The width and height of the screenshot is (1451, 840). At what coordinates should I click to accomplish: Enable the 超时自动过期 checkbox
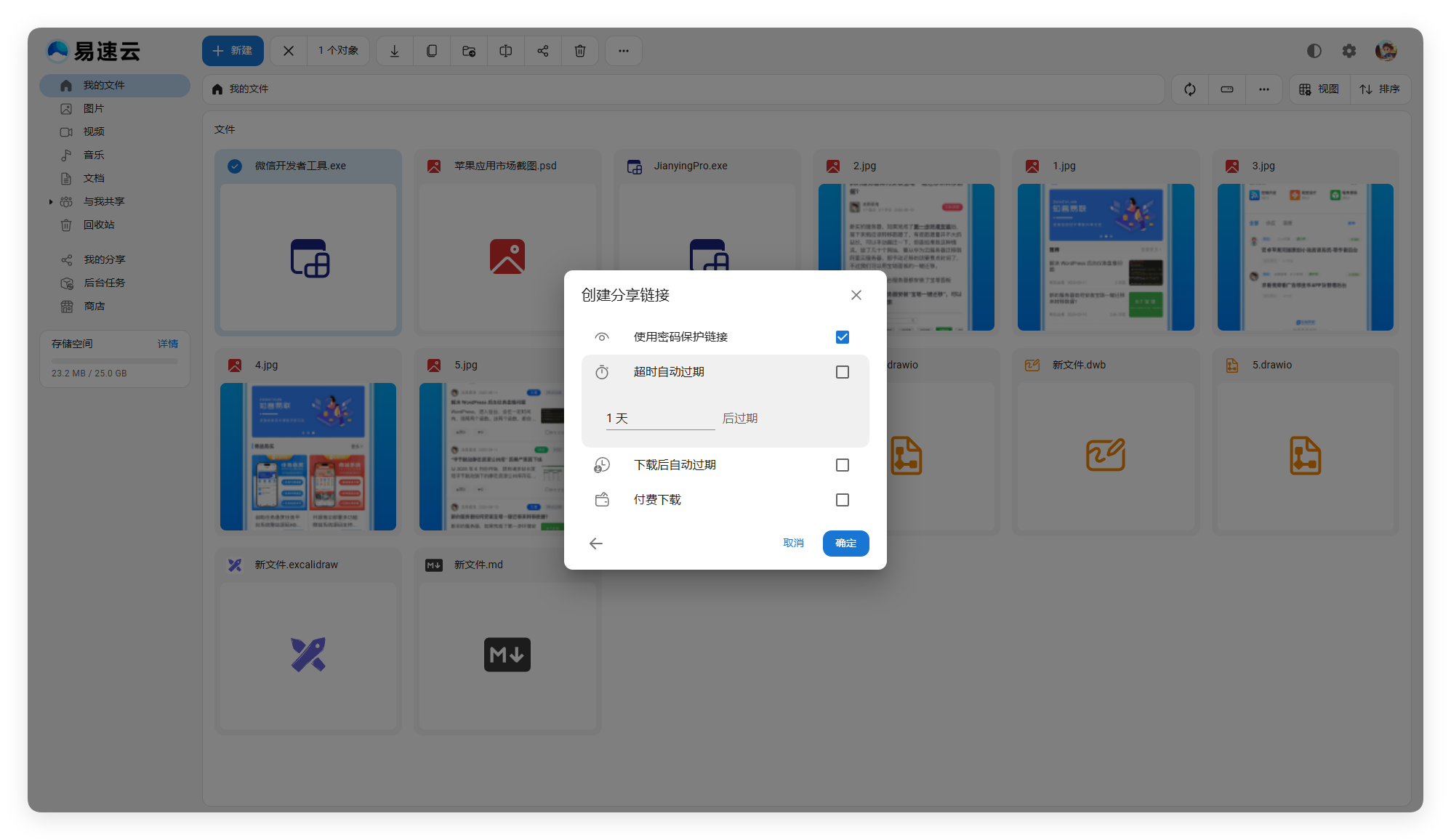843,372
